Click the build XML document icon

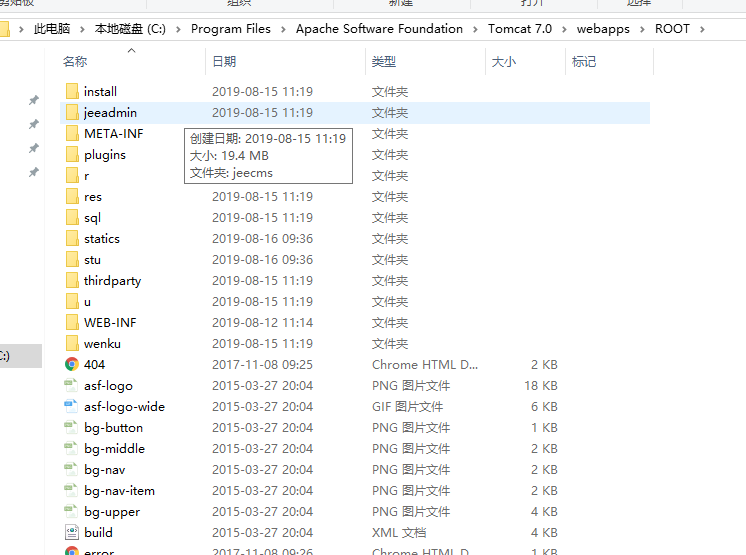(72, 533)
